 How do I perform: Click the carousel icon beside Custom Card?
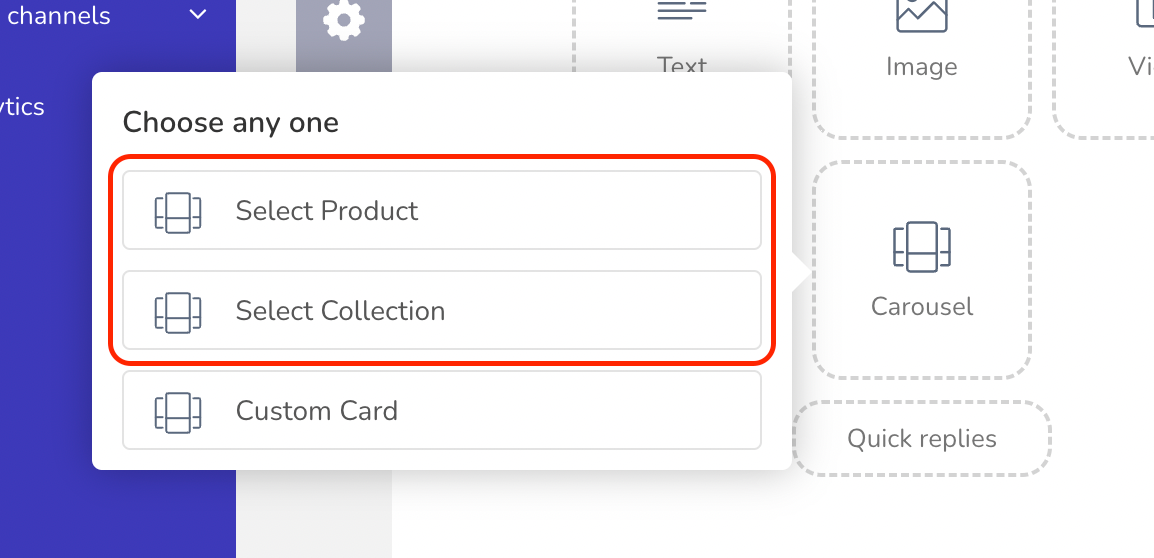[x=177, y=412]
